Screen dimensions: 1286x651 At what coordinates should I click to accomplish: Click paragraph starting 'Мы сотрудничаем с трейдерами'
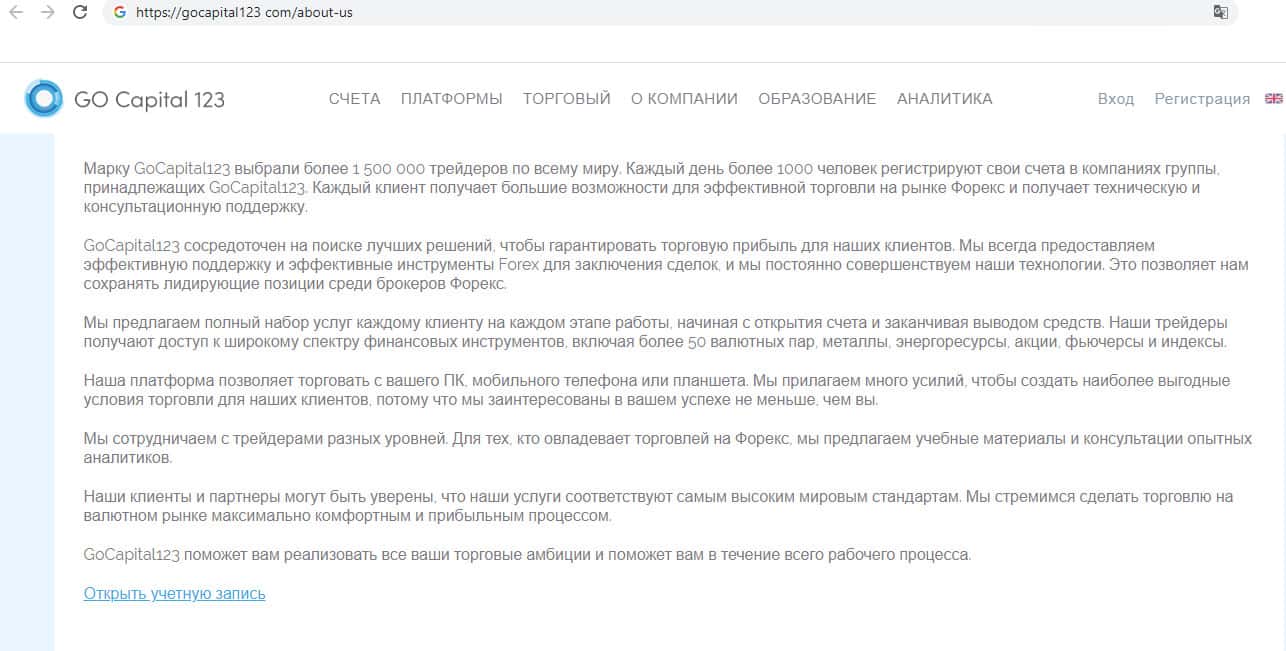[668, 448]
